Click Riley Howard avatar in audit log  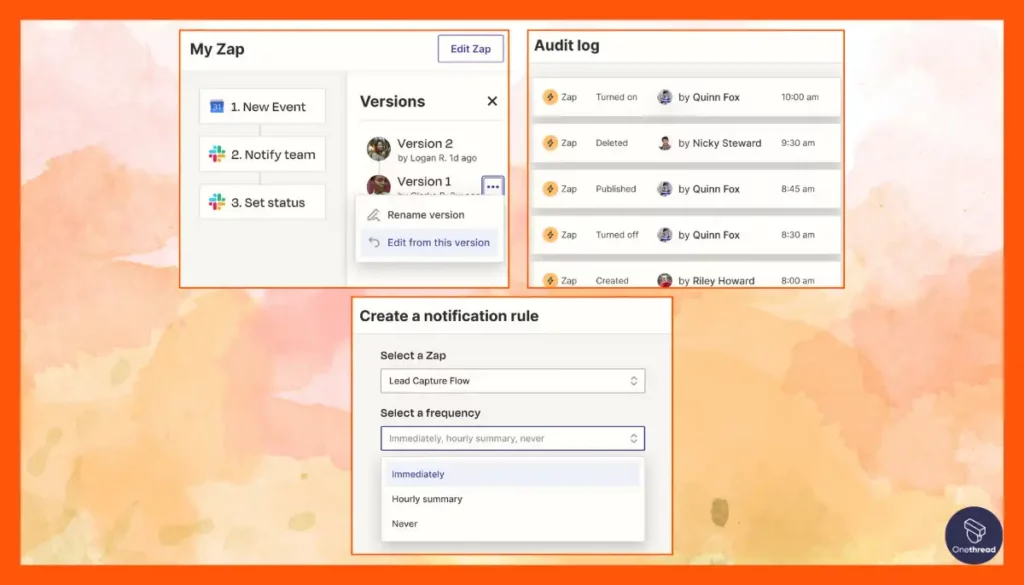665,280
